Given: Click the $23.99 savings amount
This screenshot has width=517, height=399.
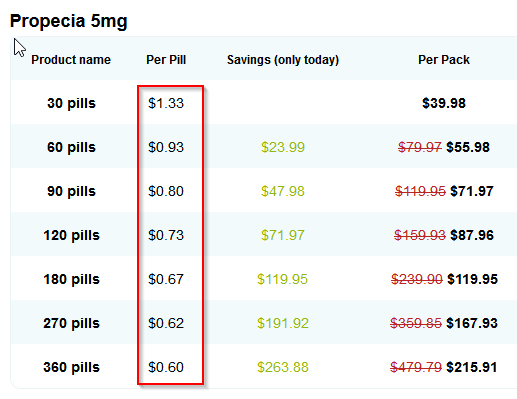Looking at the screenshot, I should 283,147.
